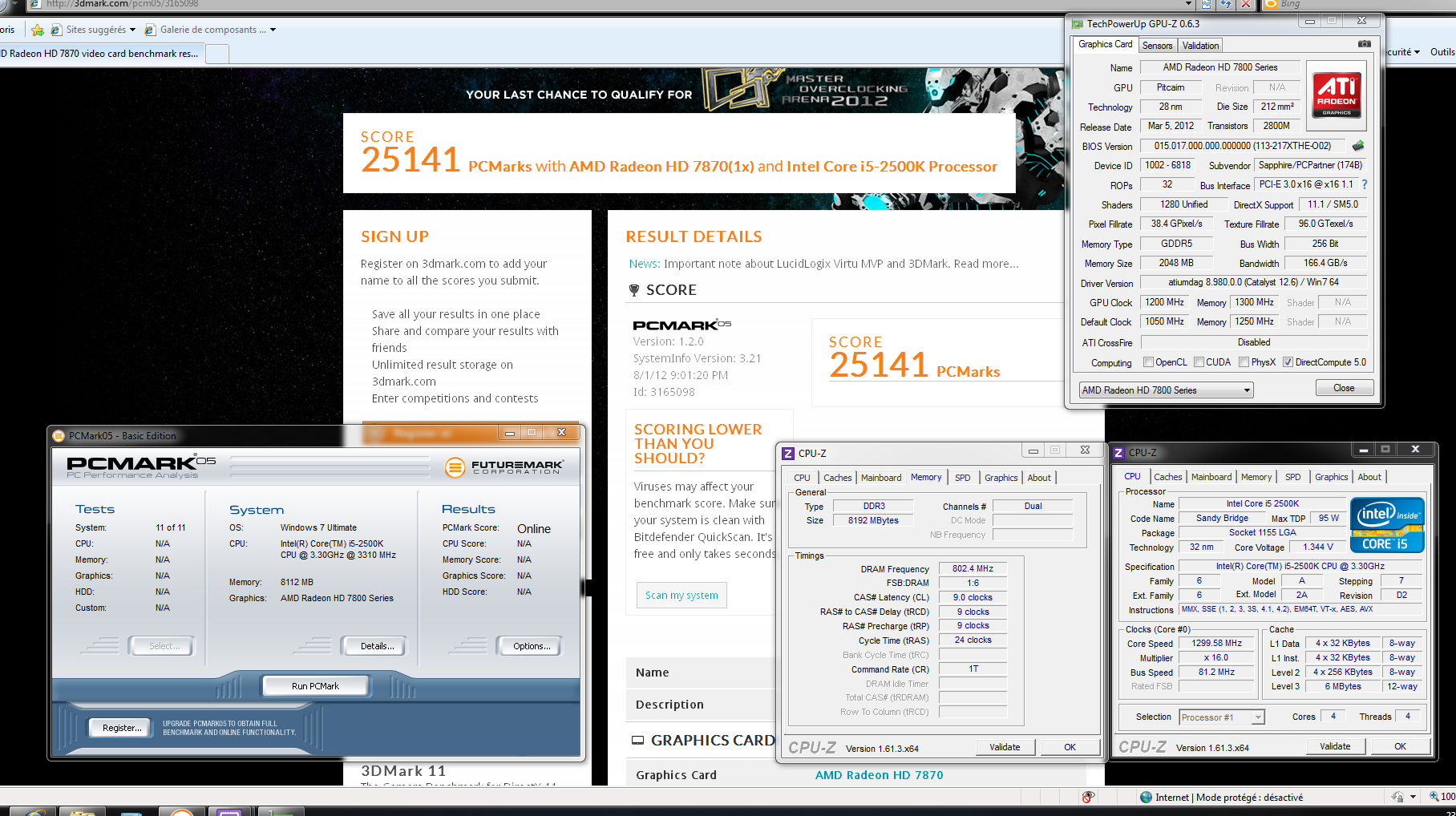The width and height of the screenshot is (1456, 816).
Task: Expand the Galerie de composants dropdown arrow
Action: coord(273,30)
